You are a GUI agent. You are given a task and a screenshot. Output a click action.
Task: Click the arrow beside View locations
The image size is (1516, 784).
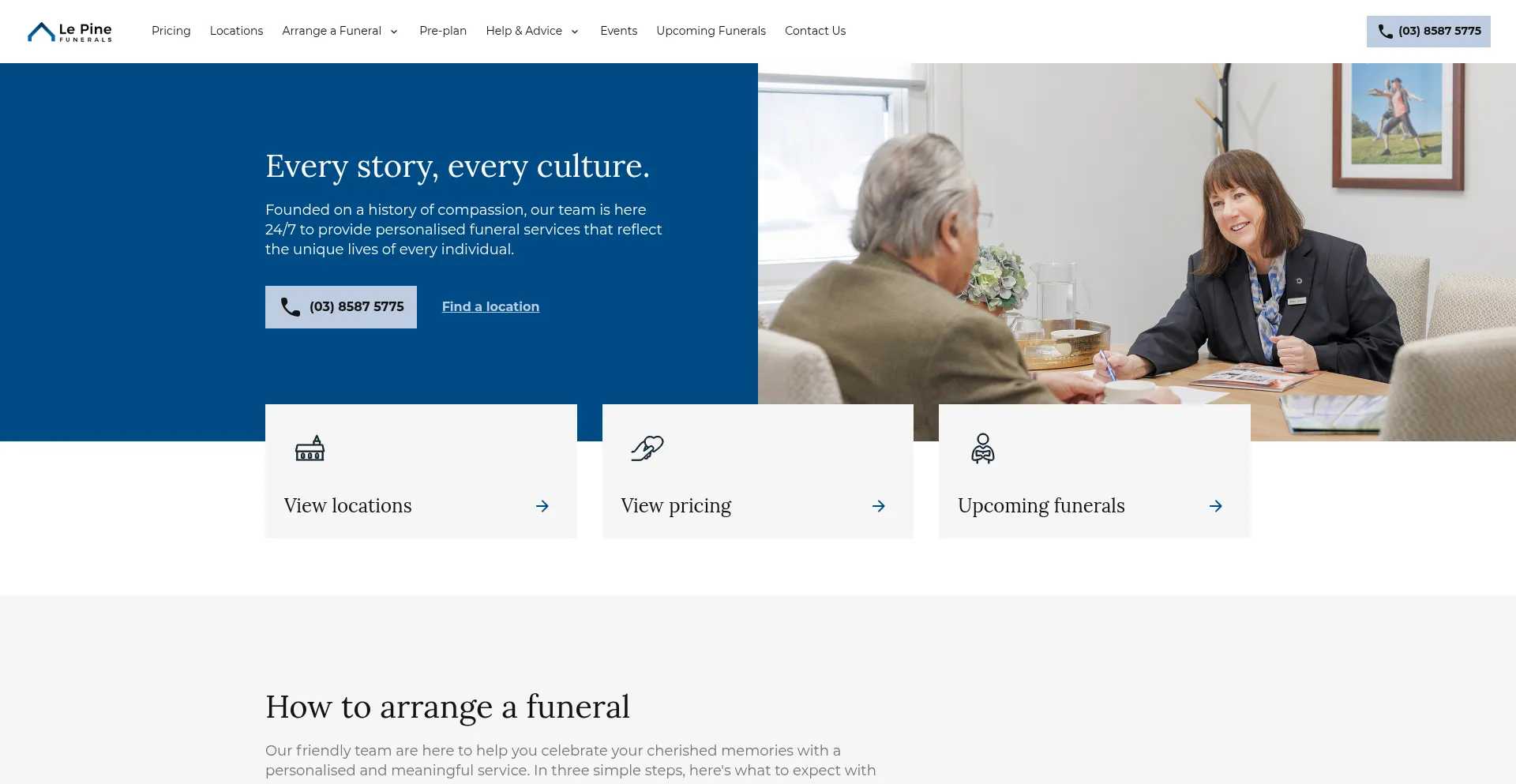click(x=542, y=506)
